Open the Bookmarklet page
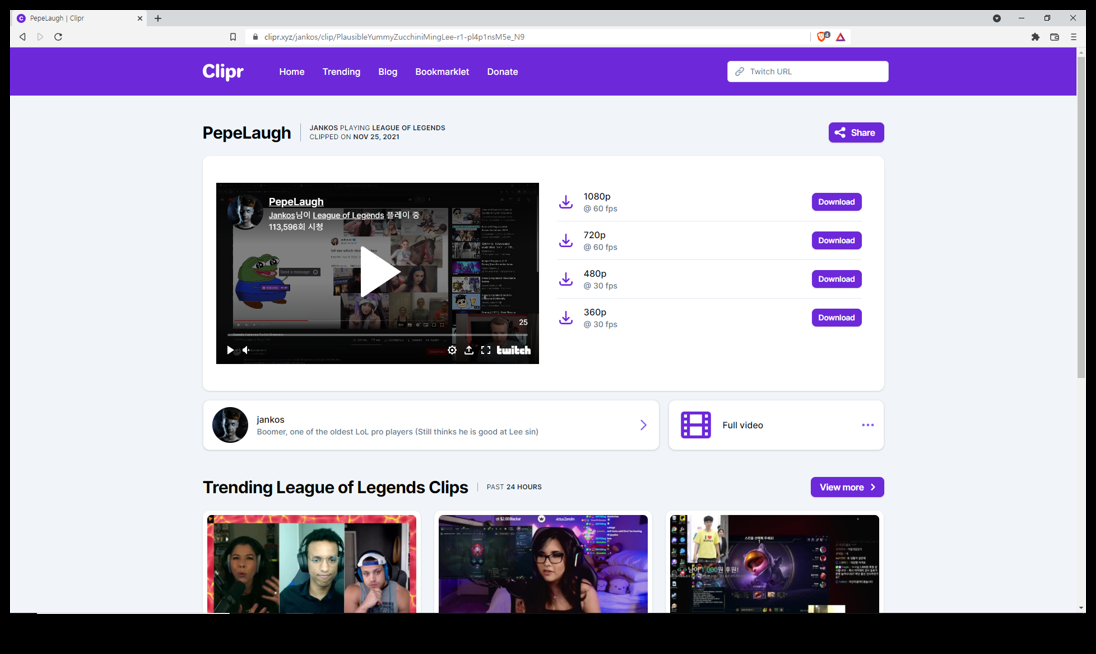This screenshot has height=654, width=1096. point(442,71)
